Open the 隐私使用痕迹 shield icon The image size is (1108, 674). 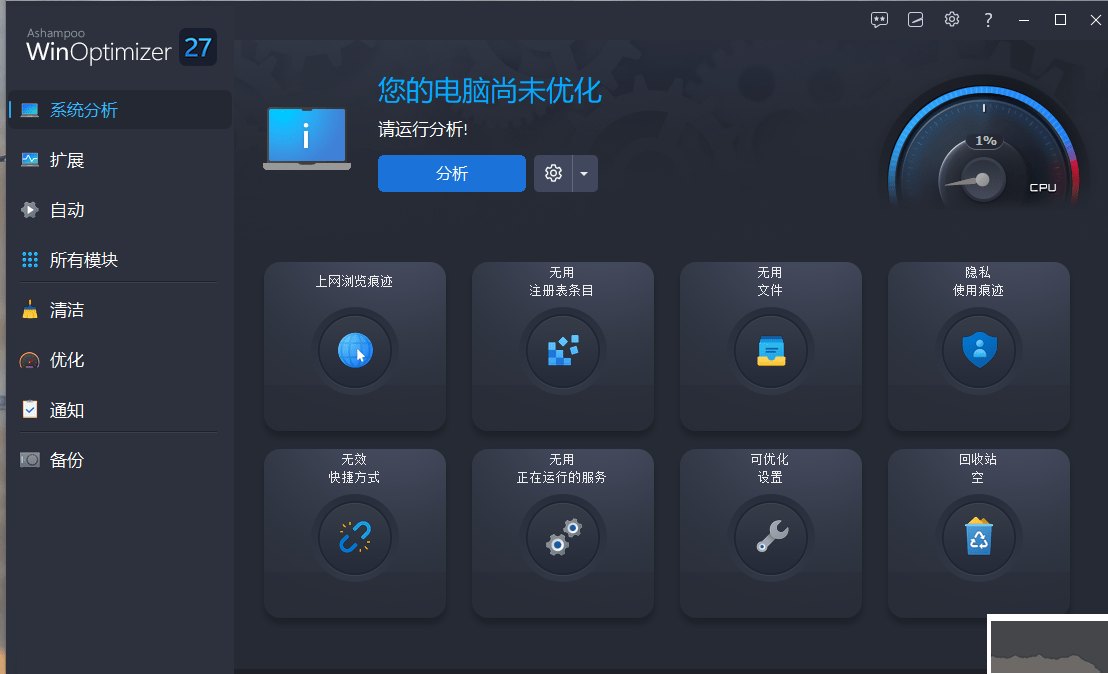(x=978, y=350)
